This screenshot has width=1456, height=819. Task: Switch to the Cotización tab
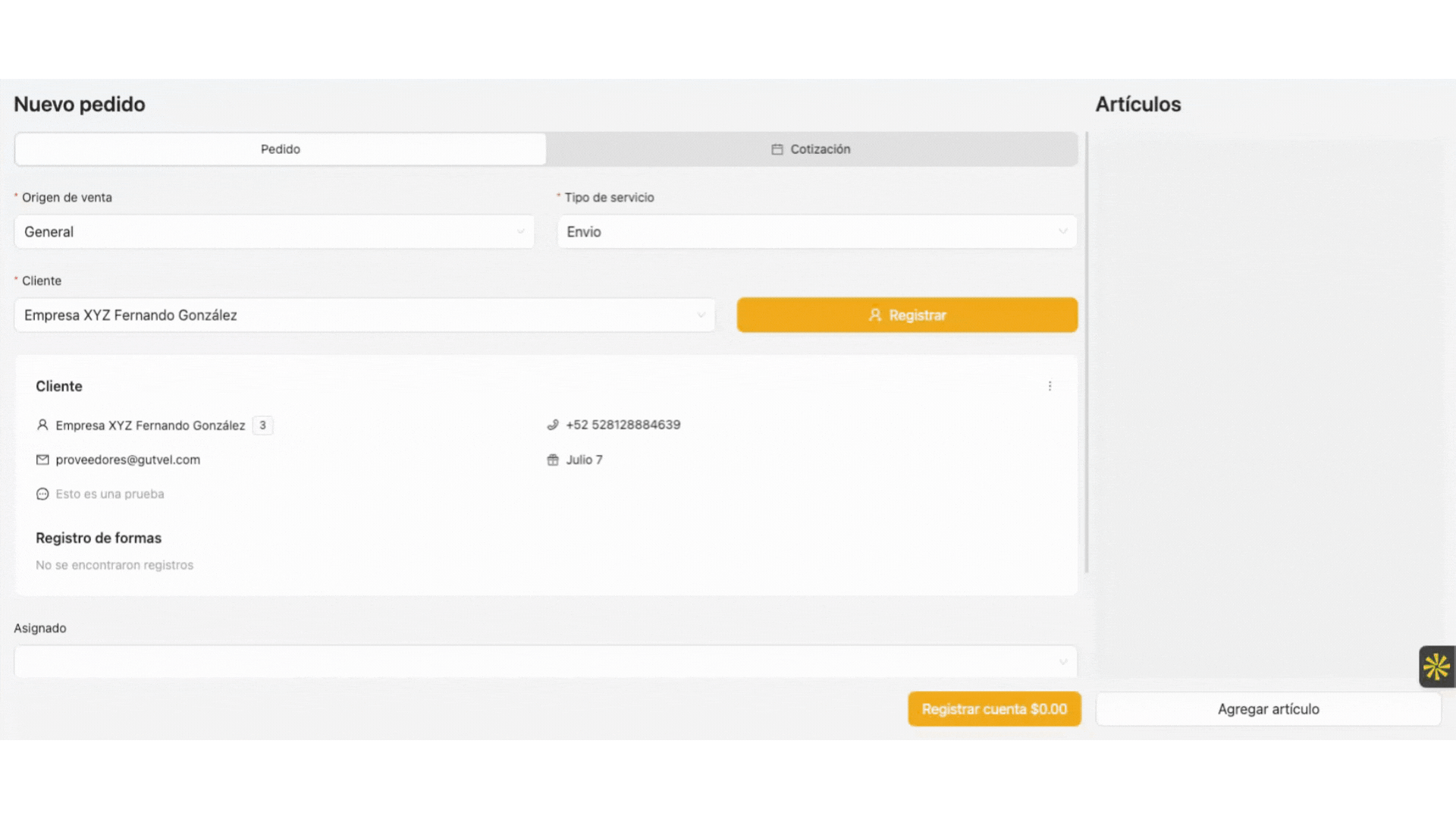point(811,149)
